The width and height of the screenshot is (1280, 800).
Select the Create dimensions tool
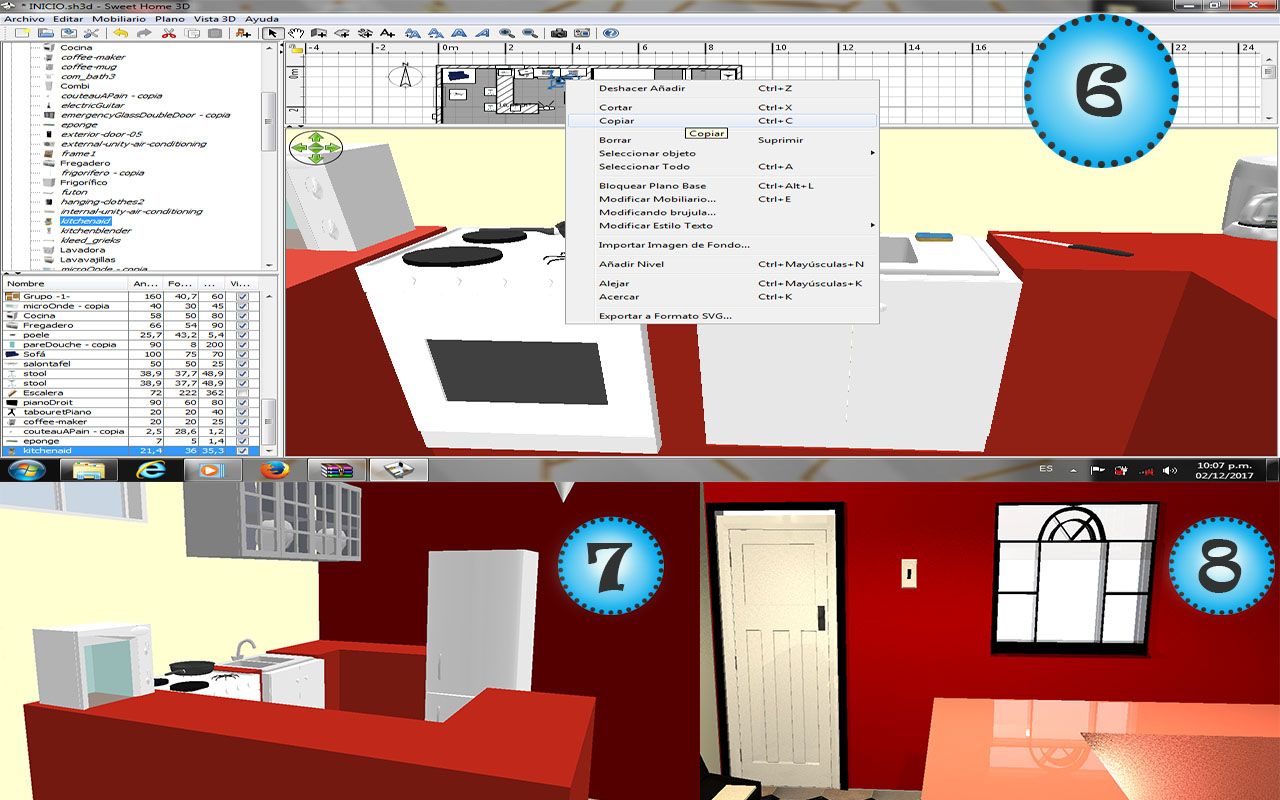365,33
